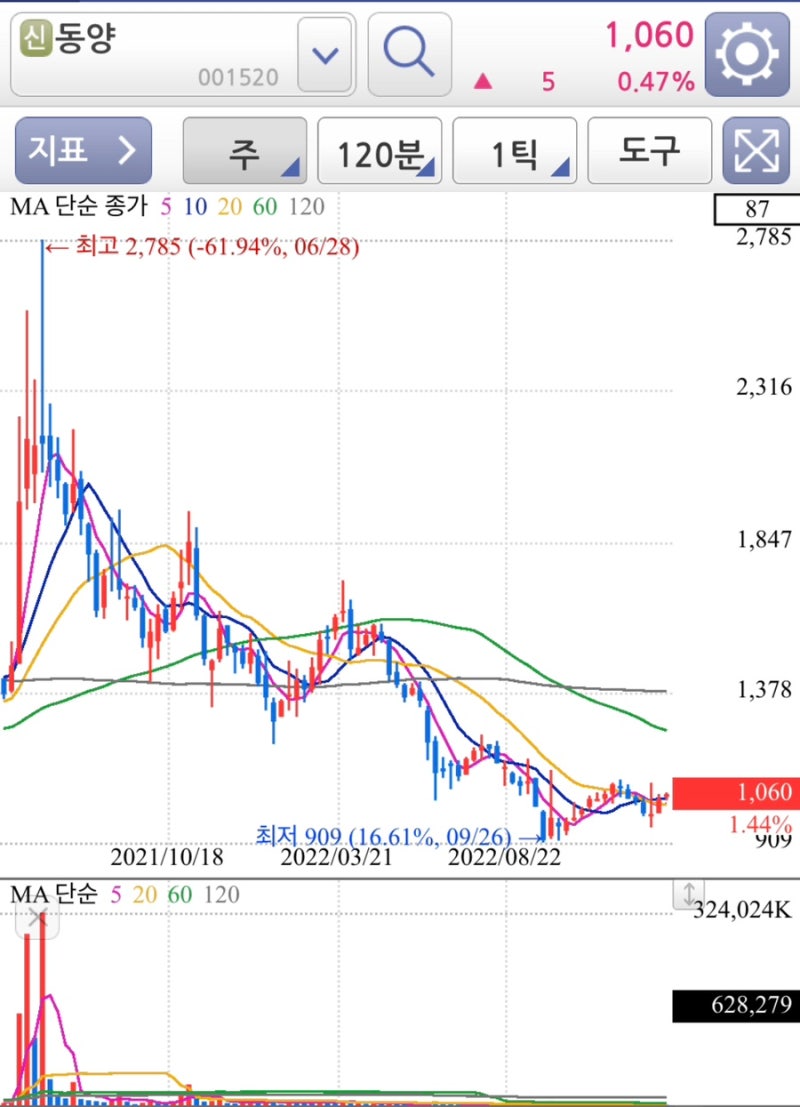Open the 도구 tools menu
This screenshot has width=800, height=1107.
click(x=650, y=150)
